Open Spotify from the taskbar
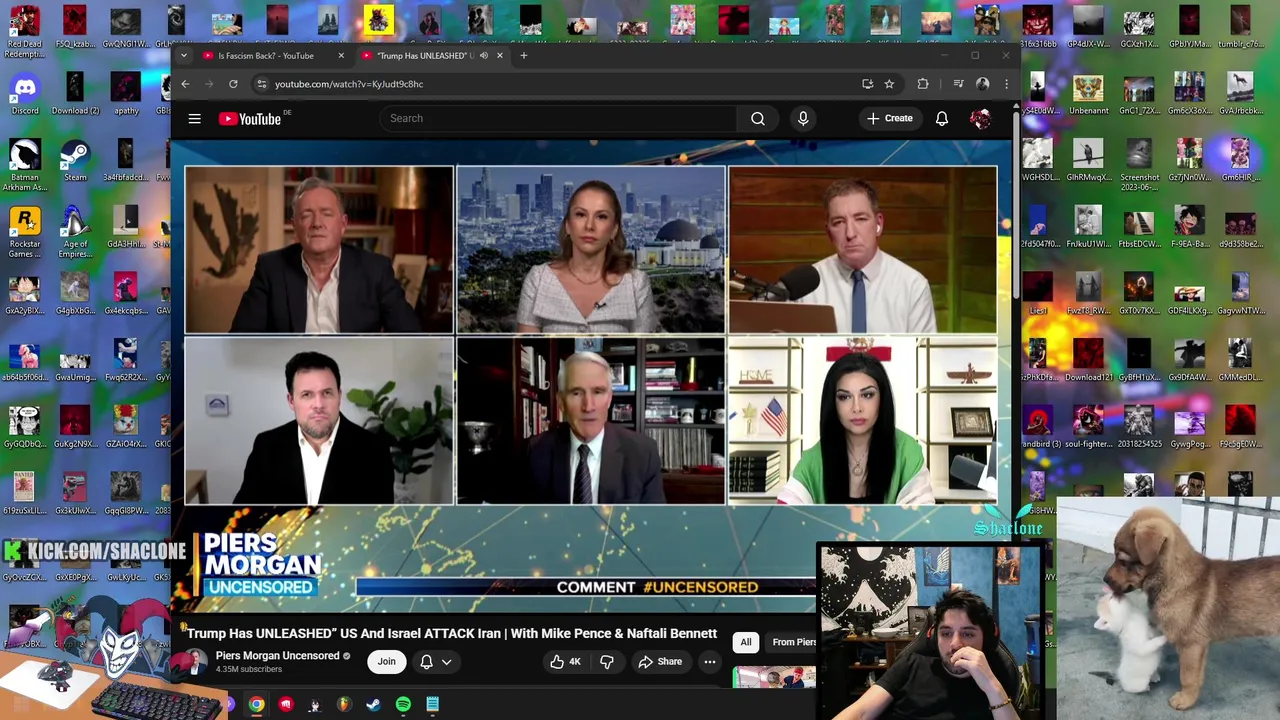The image size is (1280, 720). pyautogui.click(x=403, y=705)
